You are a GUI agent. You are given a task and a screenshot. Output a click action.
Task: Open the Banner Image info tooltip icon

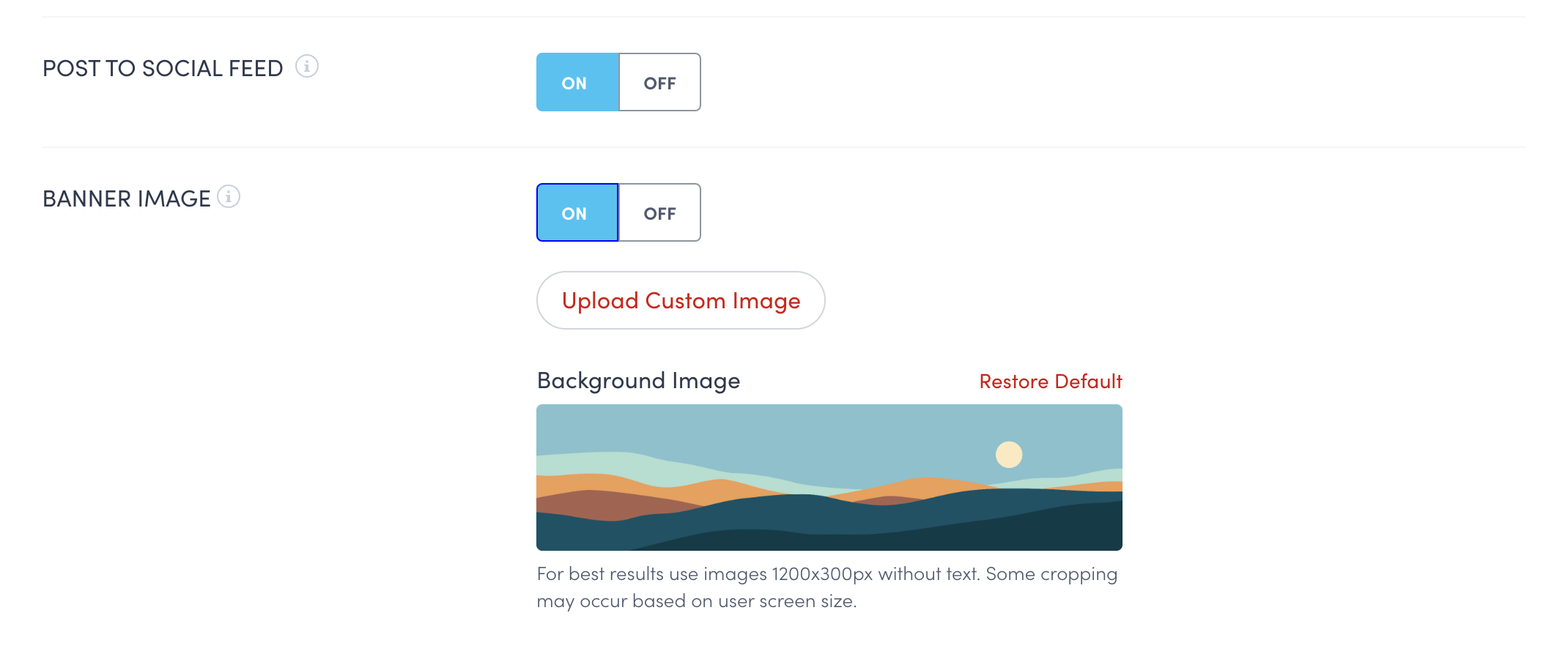pos(229,197)
